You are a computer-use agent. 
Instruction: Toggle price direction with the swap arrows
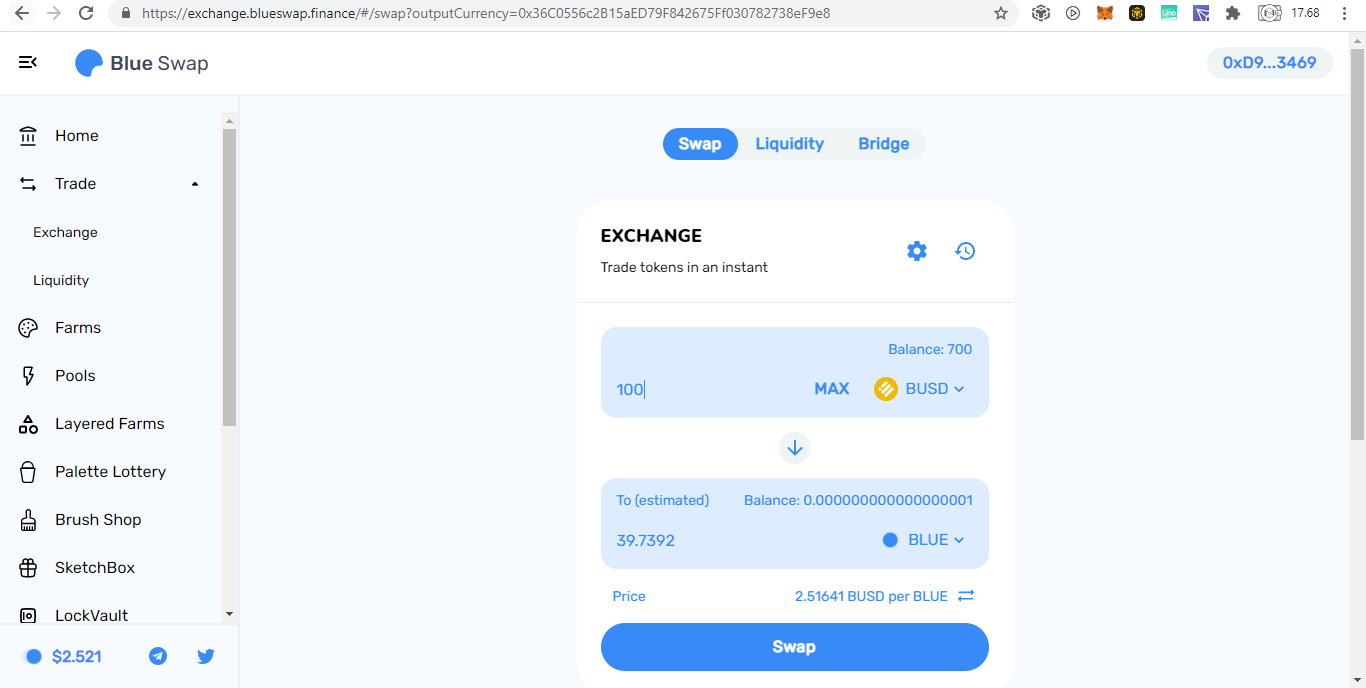click(966, 596)
